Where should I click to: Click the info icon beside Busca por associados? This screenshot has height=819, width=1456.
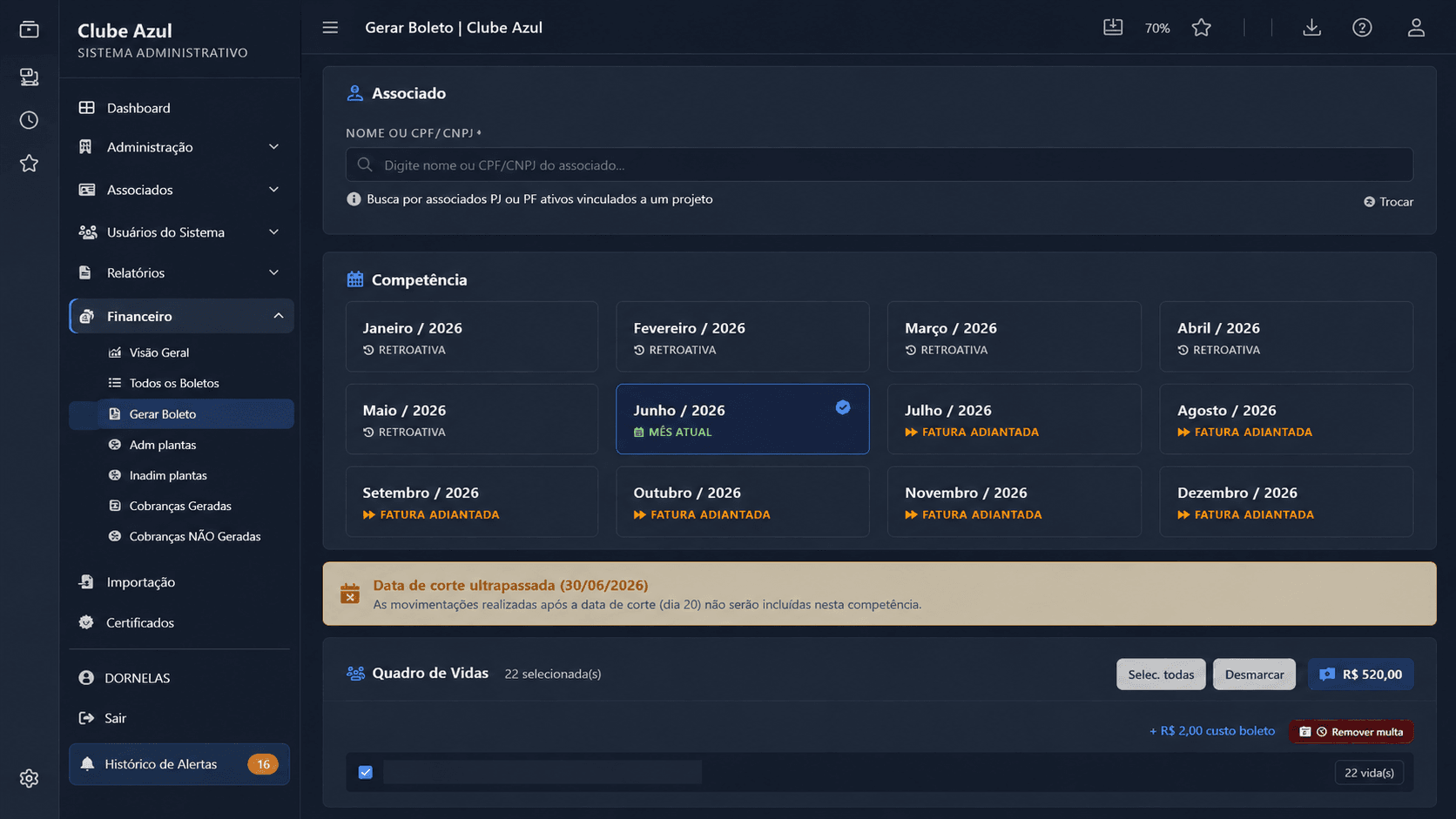click(x=354, y=199)
